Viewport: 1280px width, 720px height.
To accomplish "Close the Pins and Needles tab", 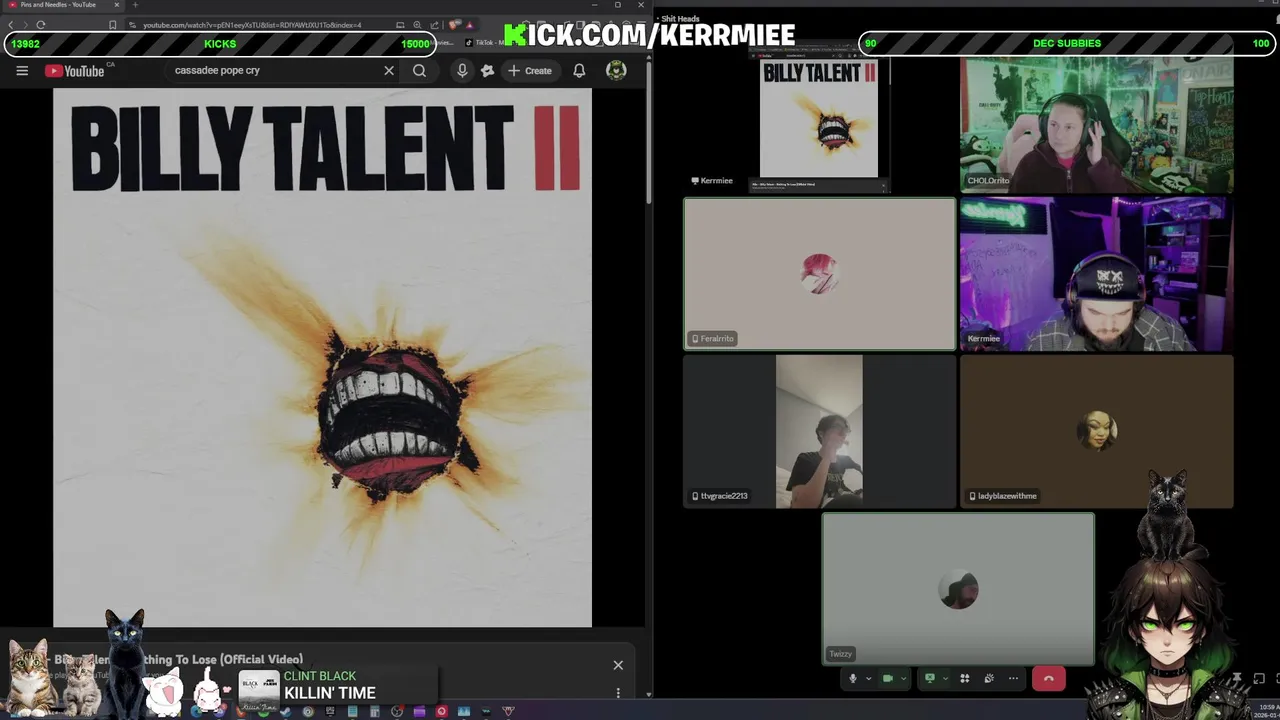I will (x=118, y=5).
